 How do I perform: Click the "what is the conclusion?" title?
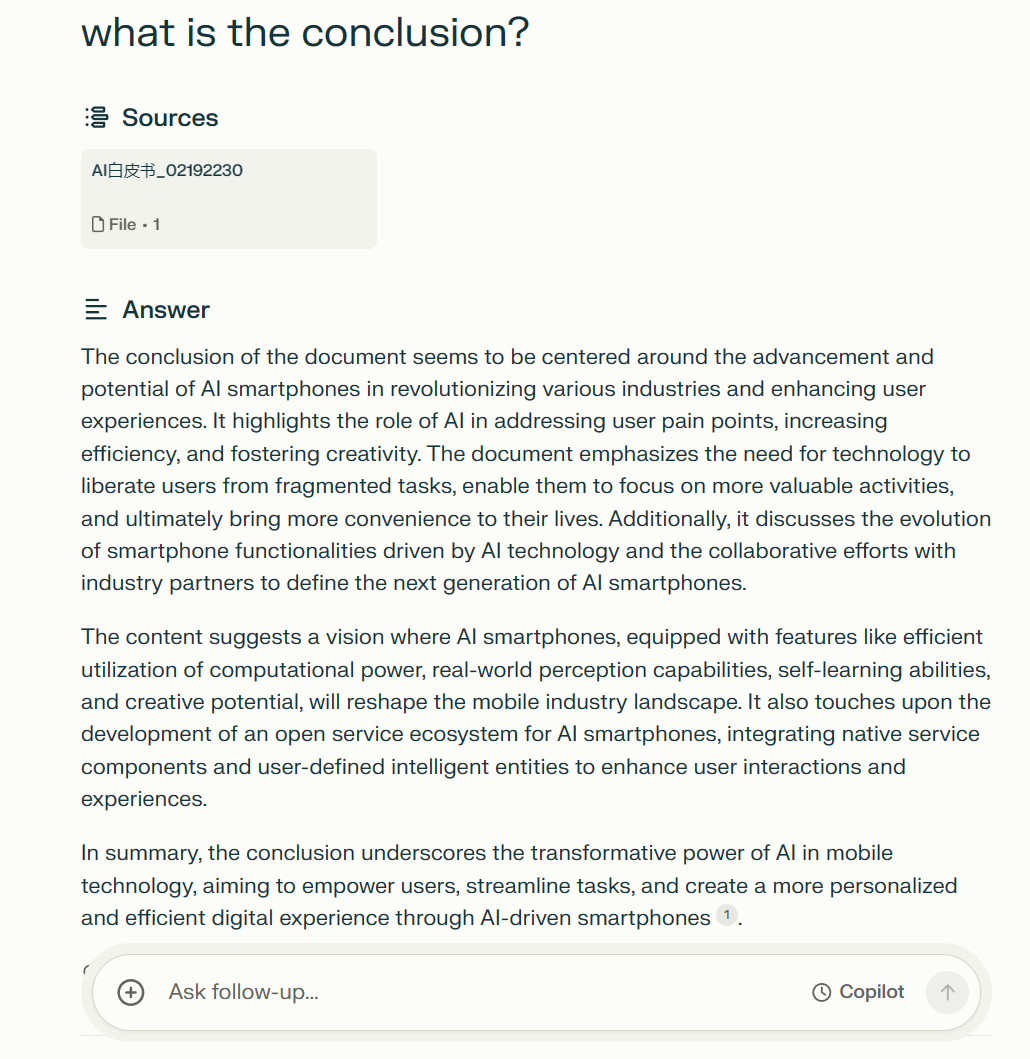coord(305,33)
